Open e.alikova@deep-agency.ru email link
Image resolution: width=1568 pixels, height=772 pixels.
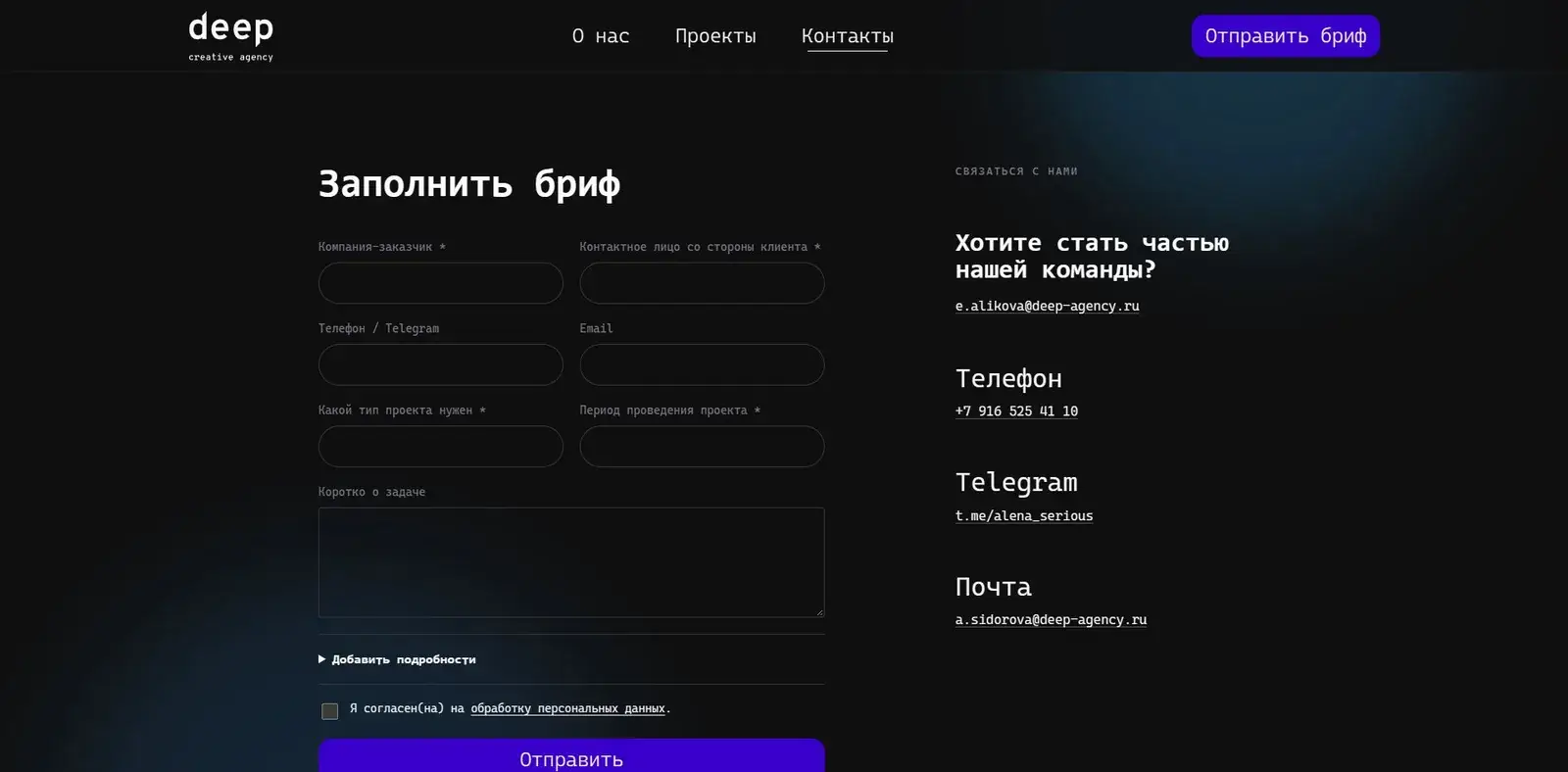[1047, 306]
